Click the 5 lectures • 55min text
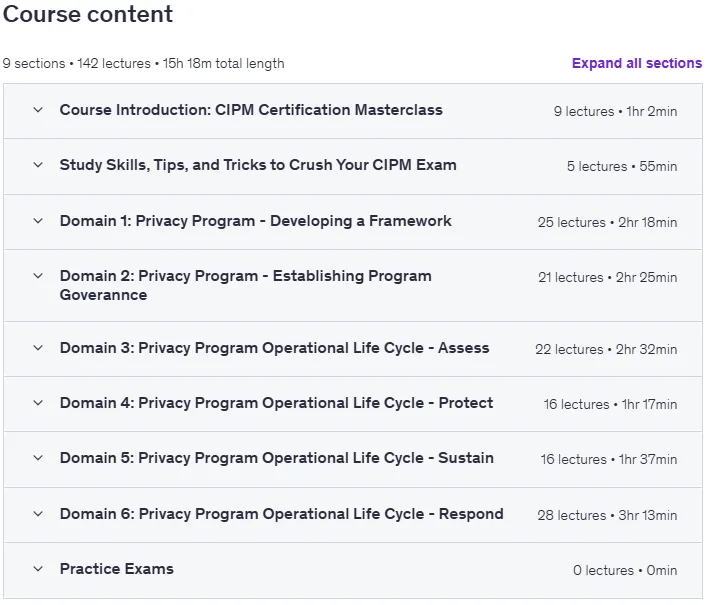 tap(622, 166)
